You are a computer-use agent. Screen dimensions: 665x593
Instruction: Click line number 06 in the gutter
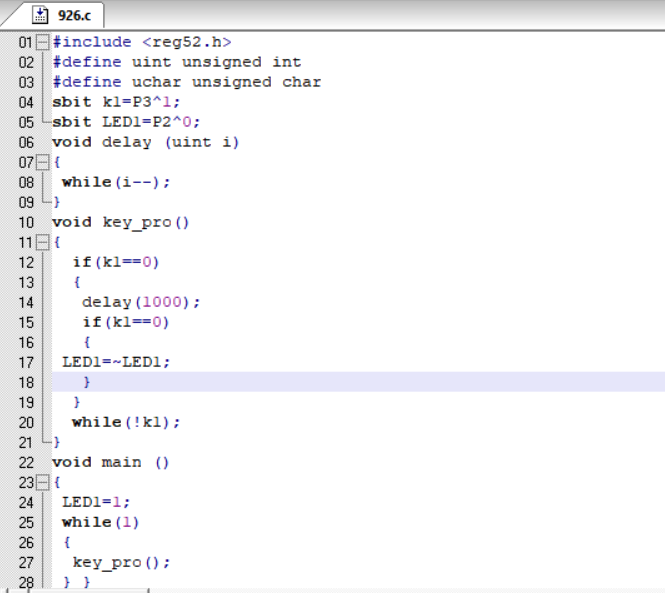pyautogui.click(x=26, y=143)
